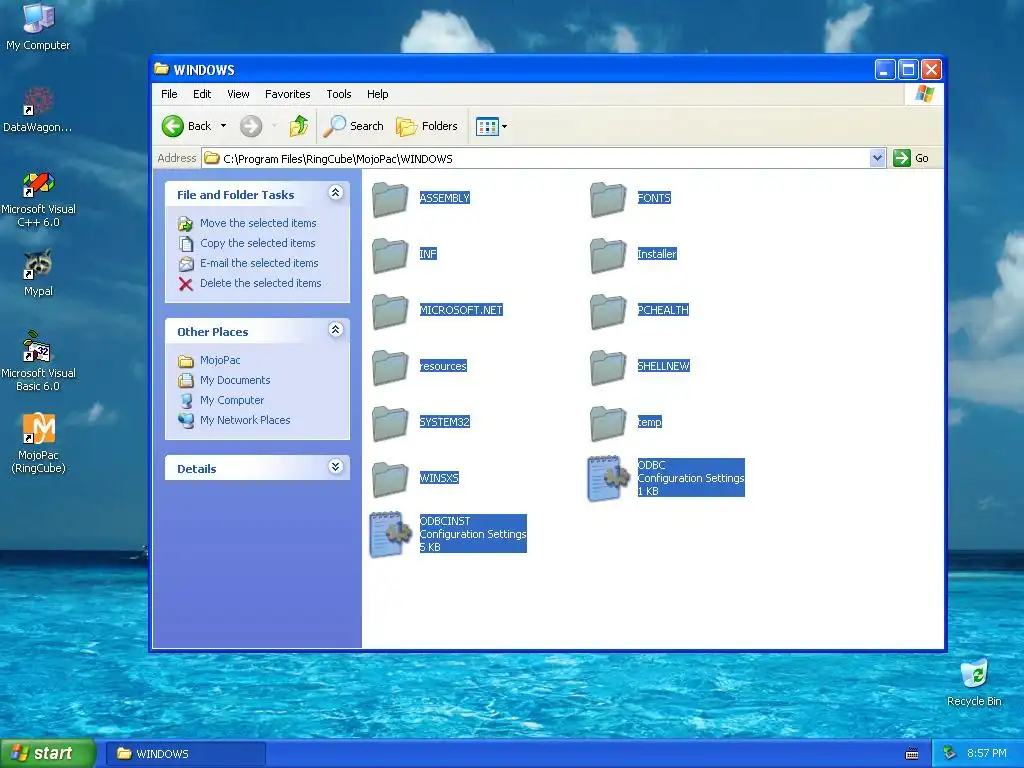Open the ASSEMBLY folder icon
This screenshot has width=1024, height=768.
(x=390, y=199)
